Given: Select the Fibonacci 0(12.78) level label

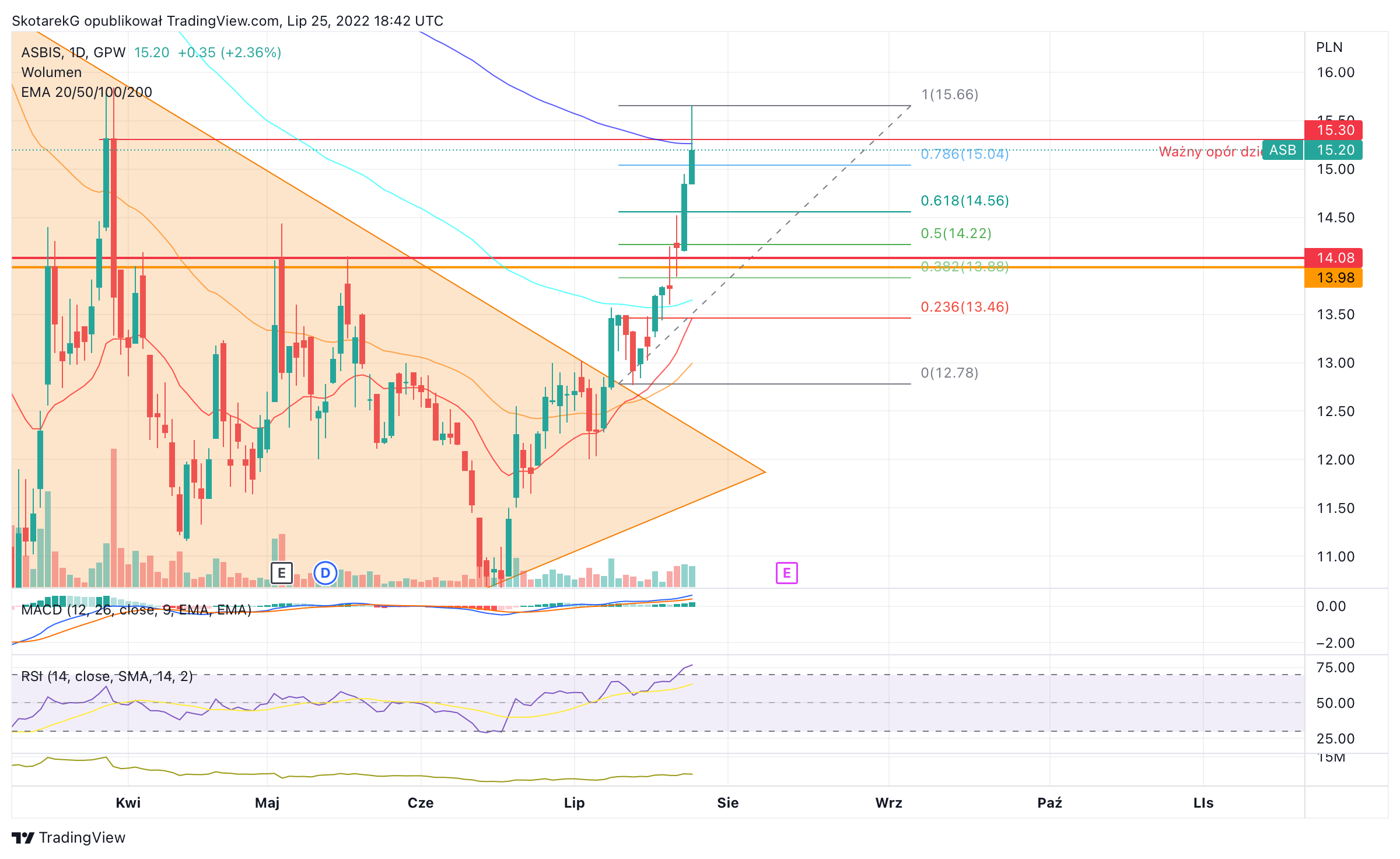Looking at the screenshot, I should tap(950, 373).
